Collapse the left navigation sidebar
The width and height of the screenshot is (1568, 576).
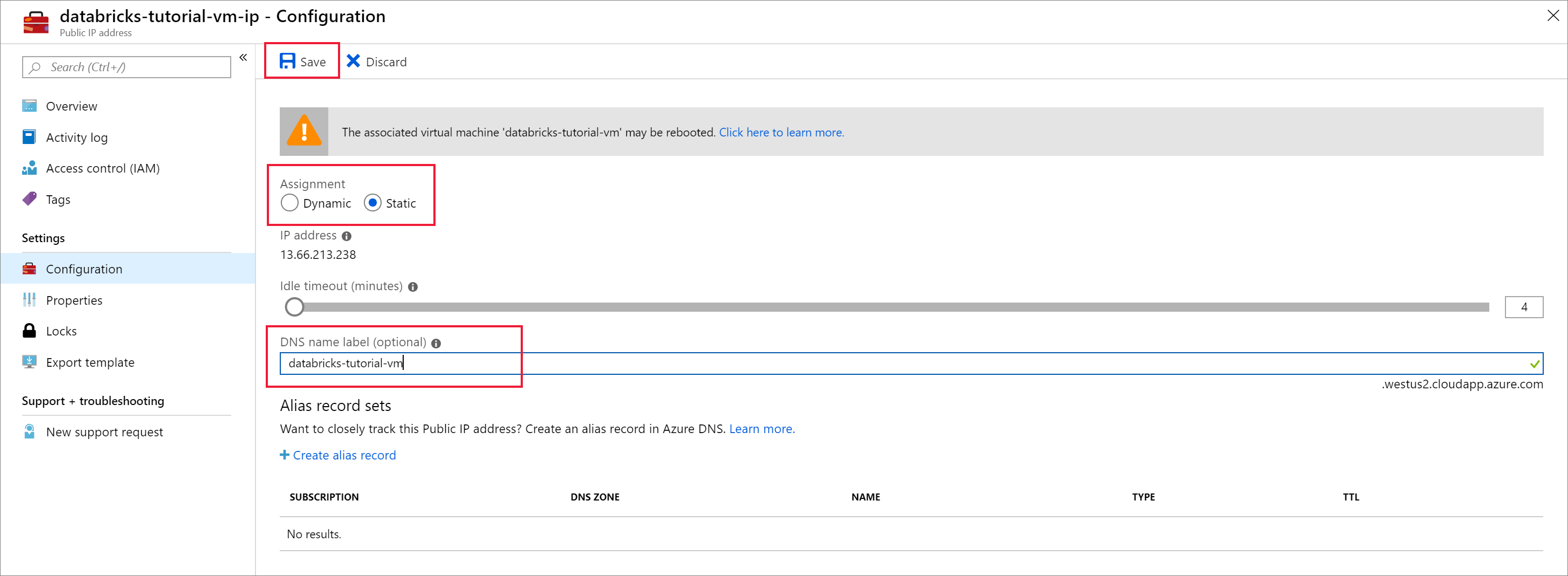pos(243,57)
